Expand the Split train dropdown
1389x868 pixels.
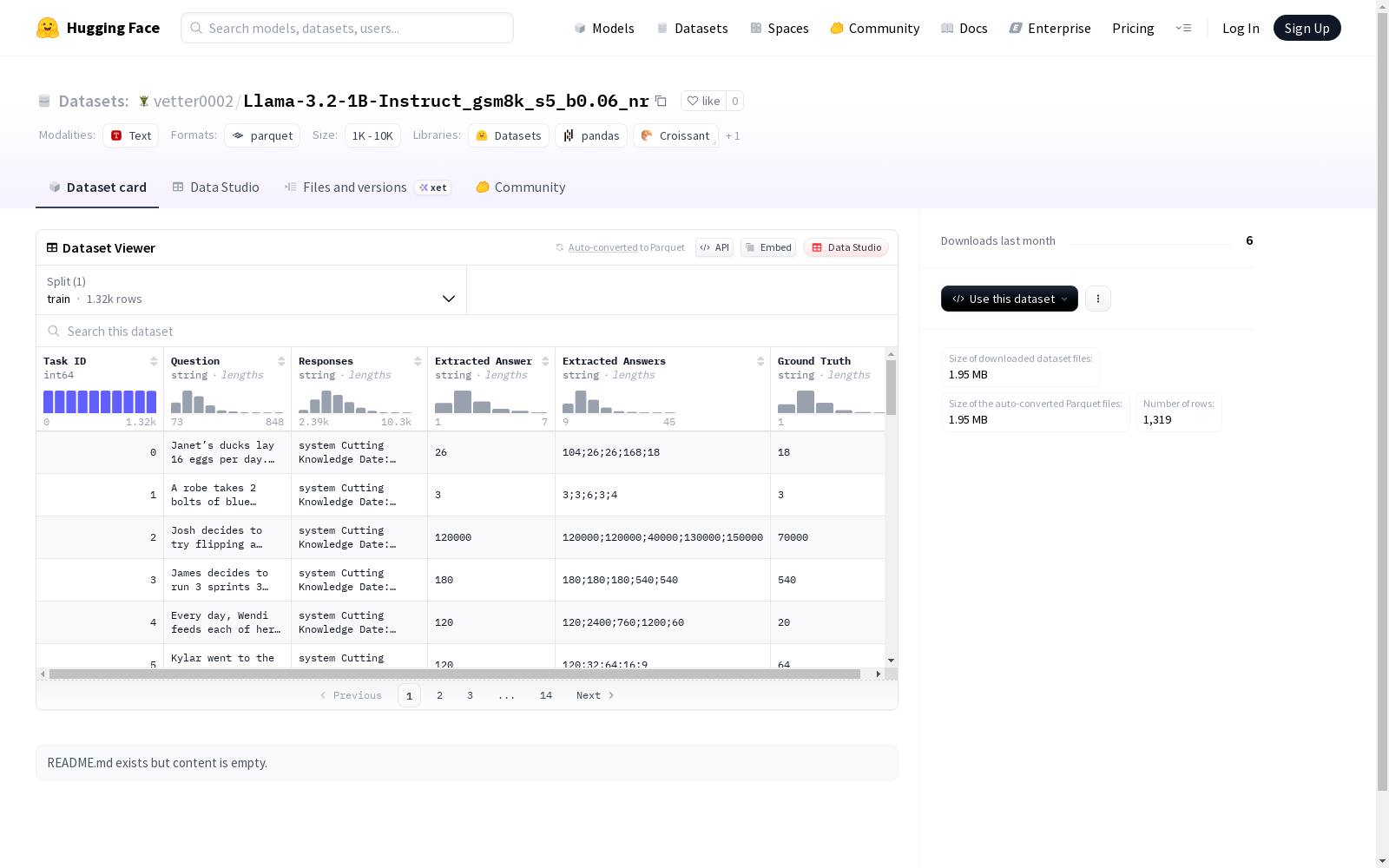[x=251, y=290]
